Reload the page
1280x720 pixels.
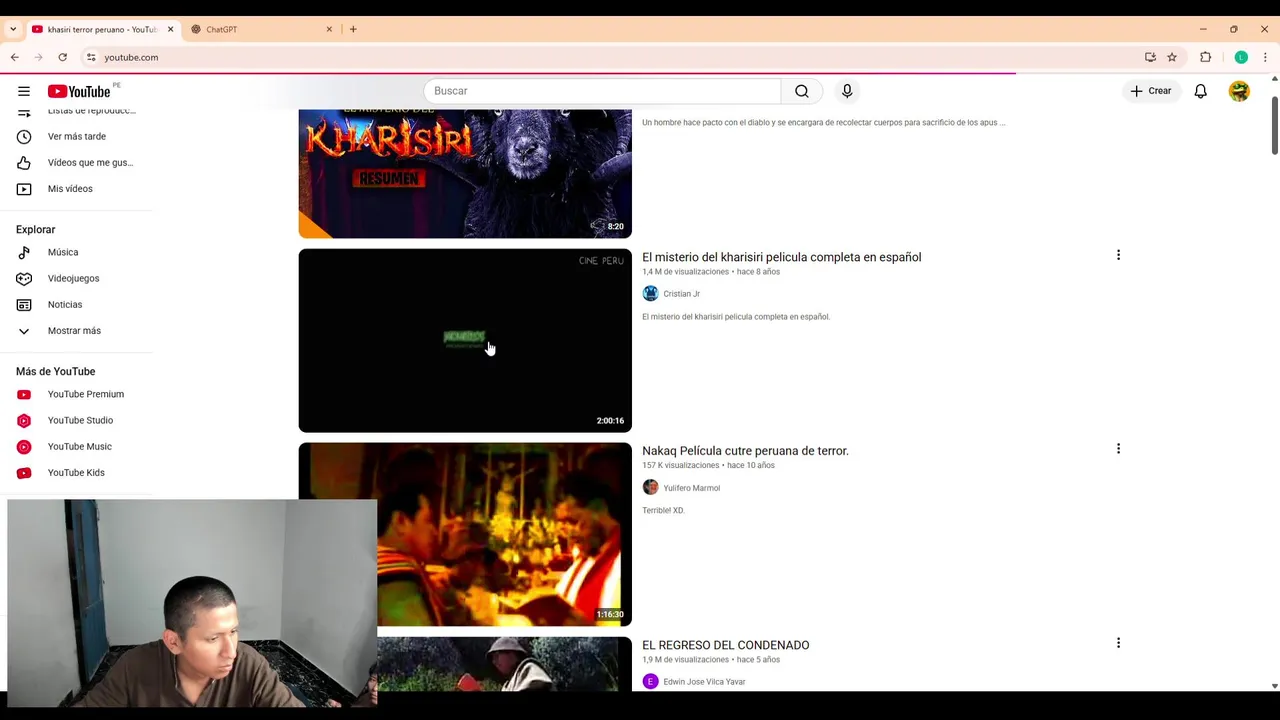point(62,57)
